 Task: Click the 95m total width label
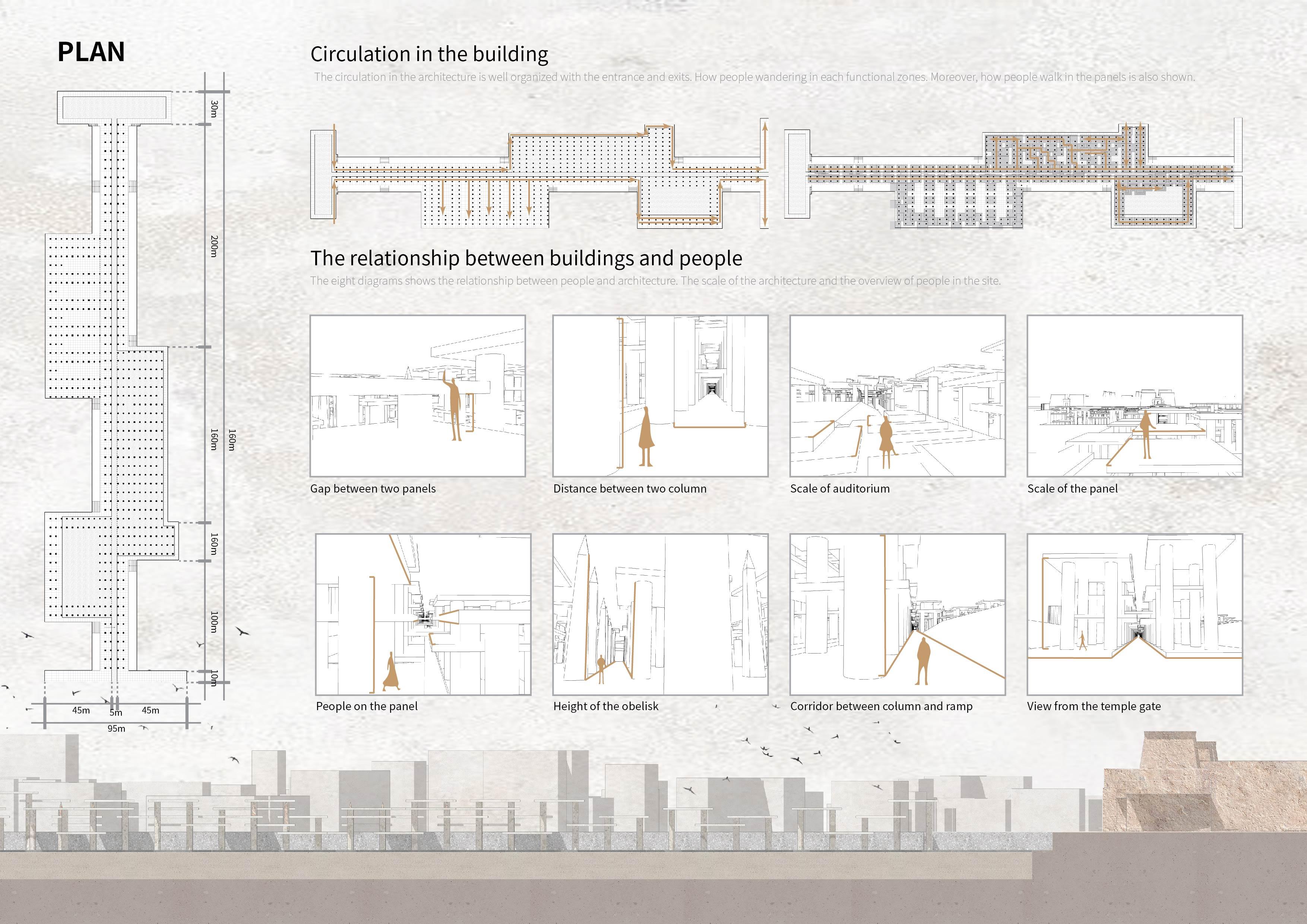pos(116,728)
